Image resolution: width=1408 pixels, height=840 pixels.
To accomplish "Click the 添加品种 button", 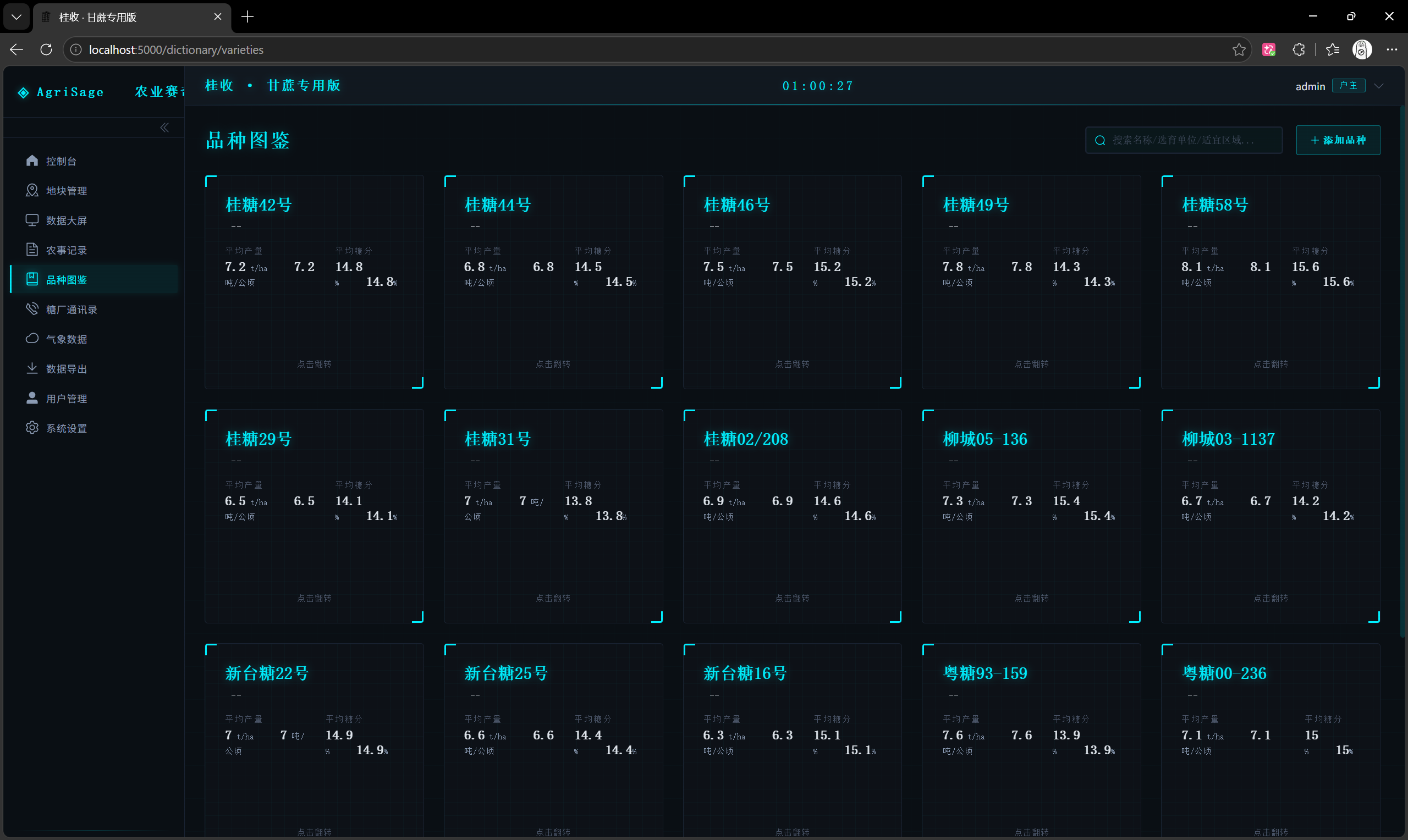I will coord(1338,140).
